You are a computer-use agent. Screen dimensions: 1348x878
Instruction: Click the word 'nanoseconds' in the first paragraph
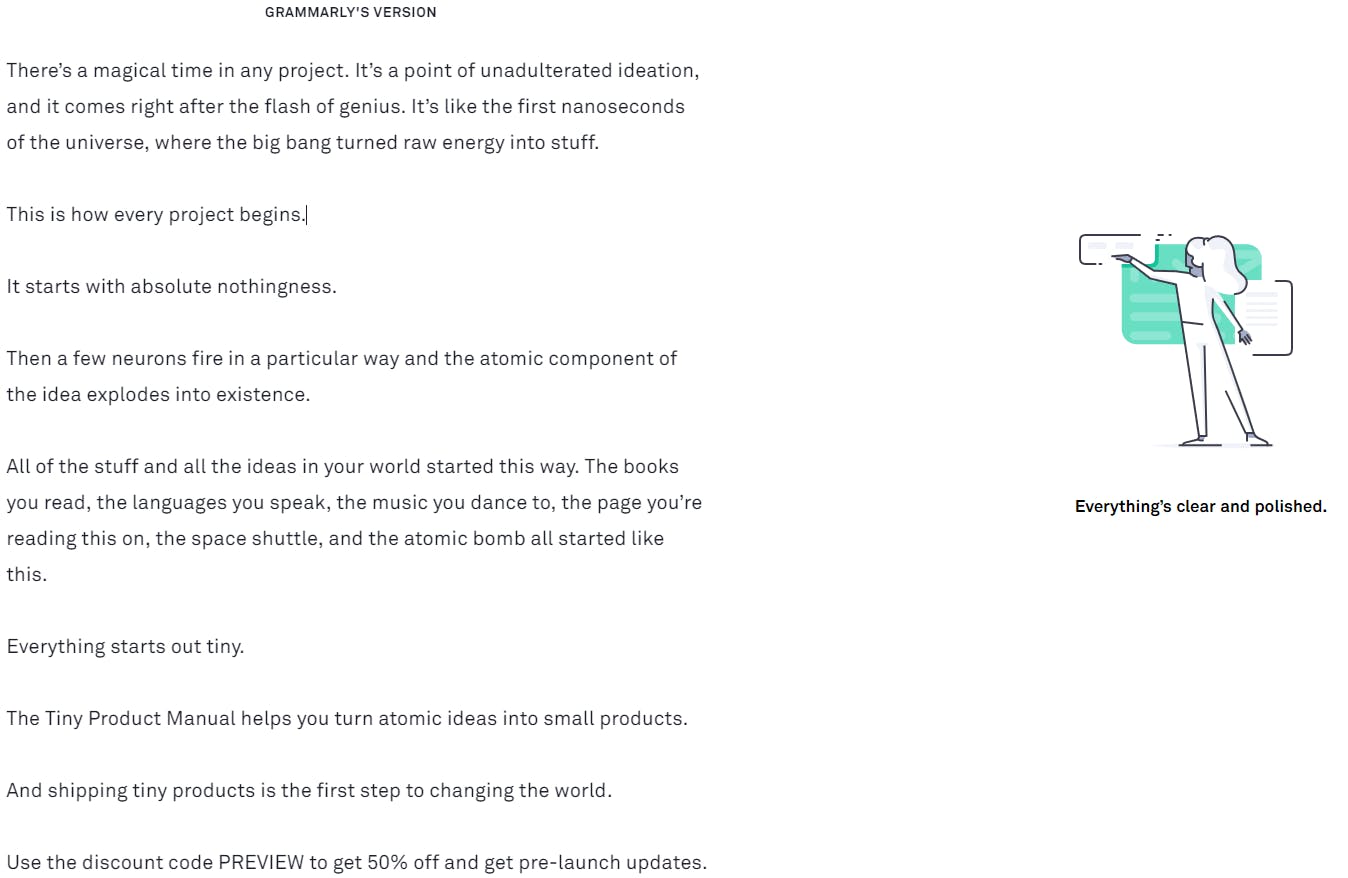[x=623, y=106]
